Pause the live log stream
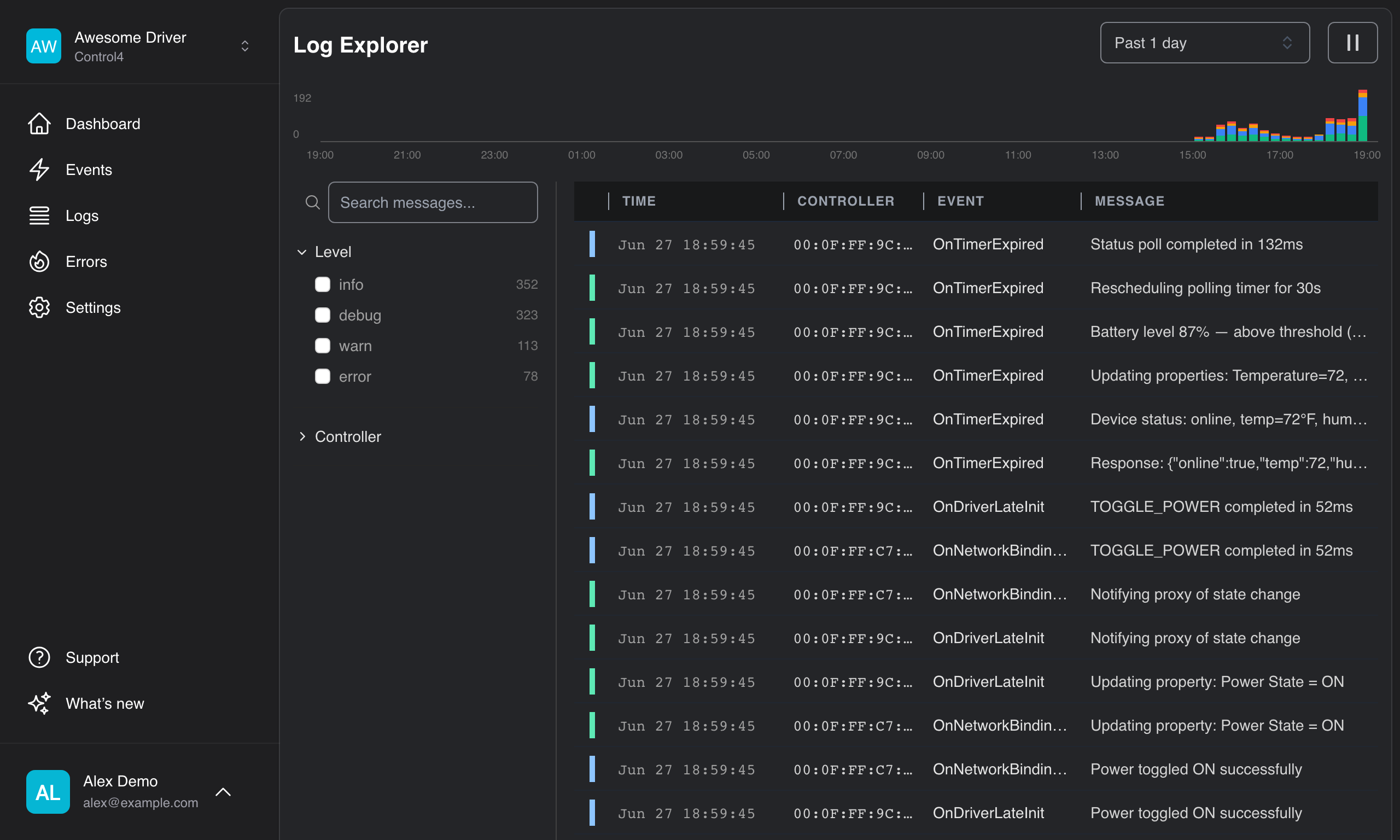1400x840 pixels. [x=1352, y=43]
